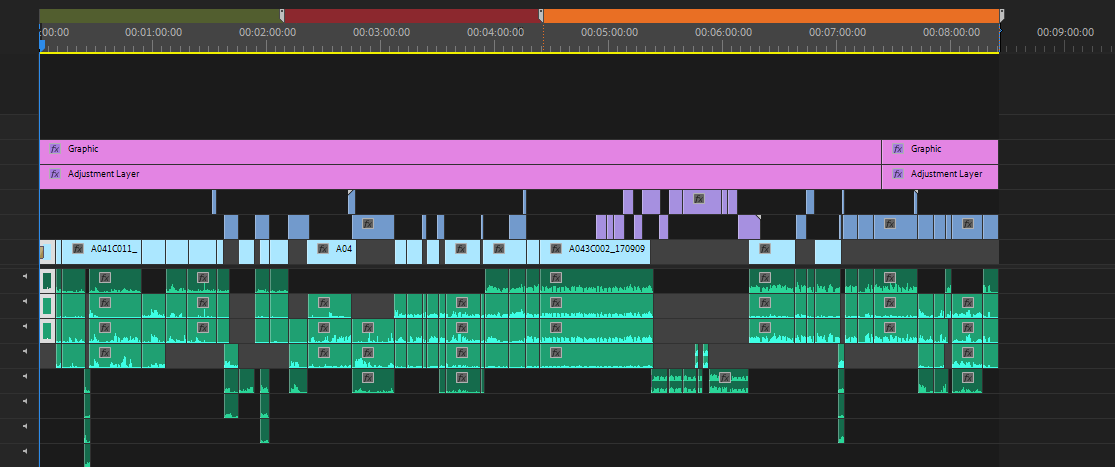This screenshot has width=1115, height=467.
Task: Click the fx badge on the first Adjustment Layer clip
Action: (x=55, y=174)
